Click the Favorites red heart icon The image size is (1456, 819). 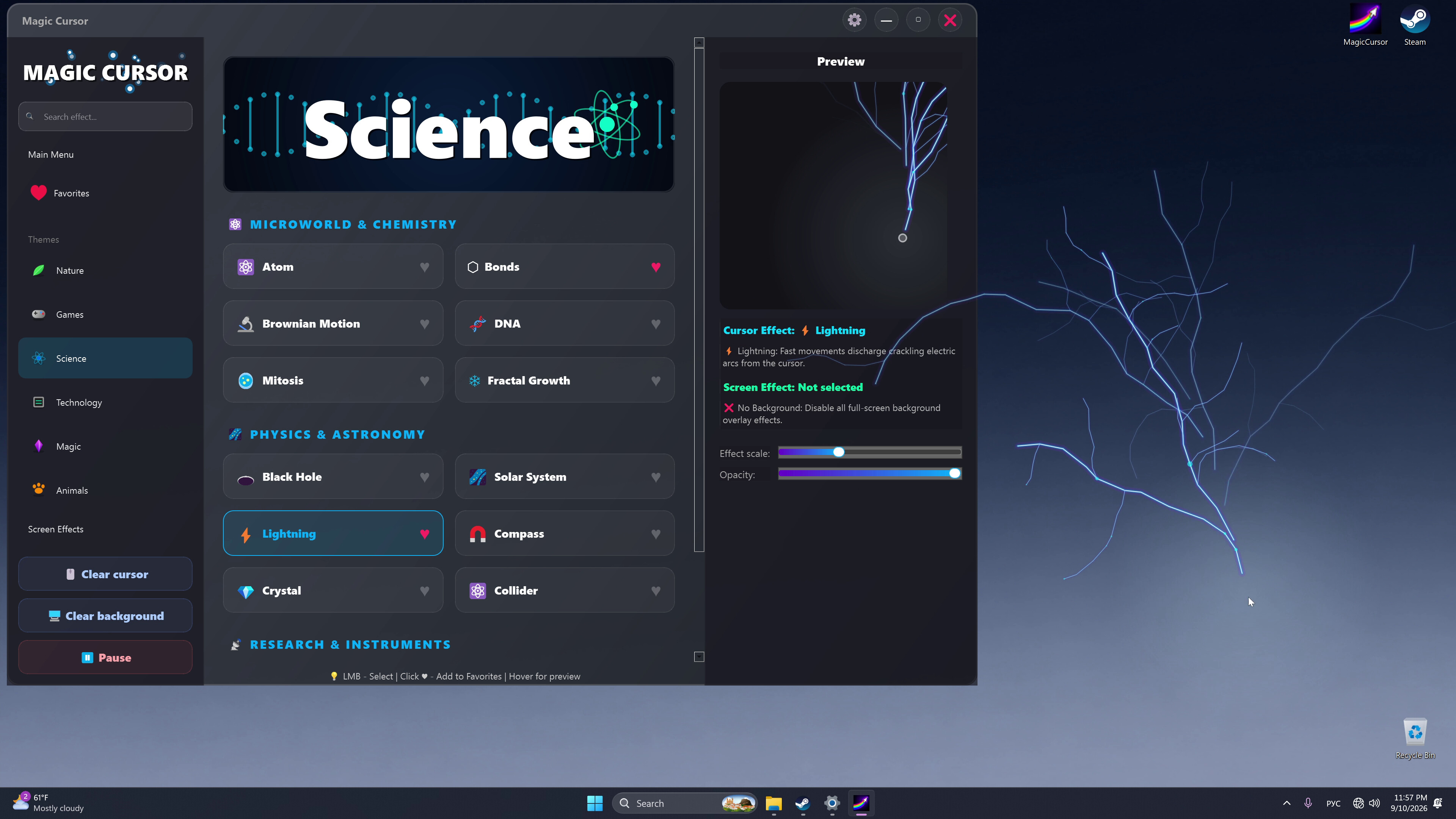click(x=38, y=193)
